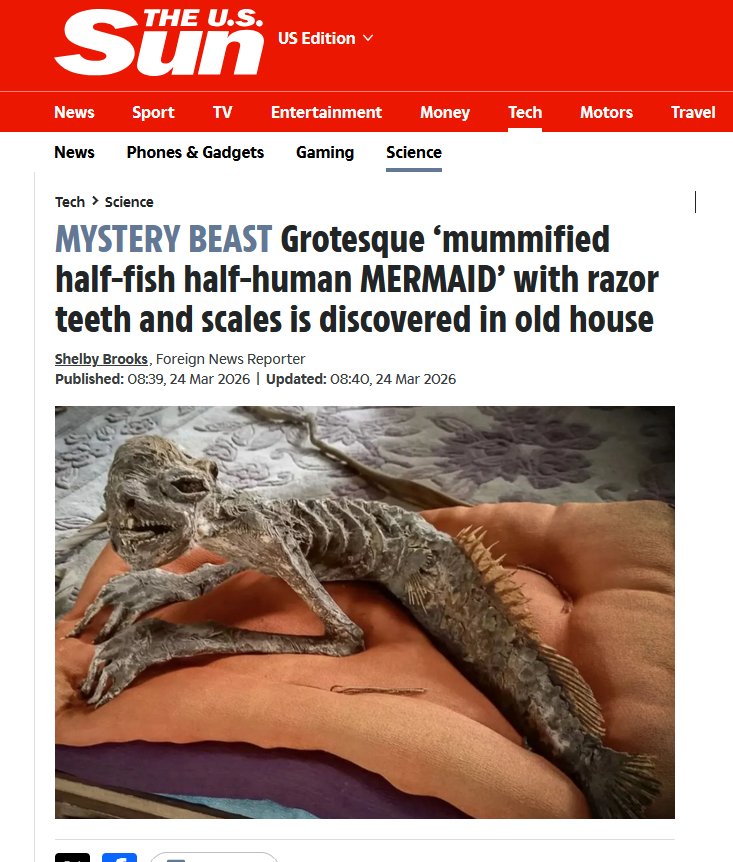Share article via black X icon

72,858
